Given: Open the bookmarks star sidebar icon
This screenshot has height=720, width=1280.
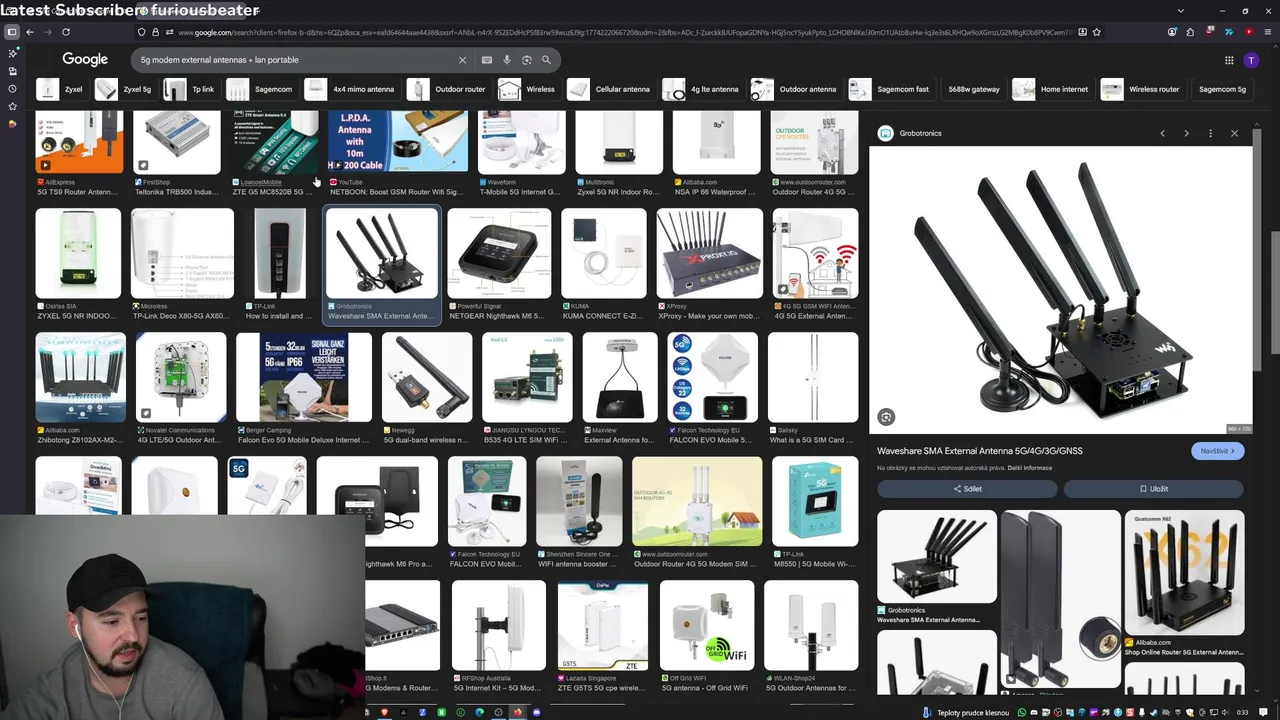Looking at the screenshot, I should 12,106.
